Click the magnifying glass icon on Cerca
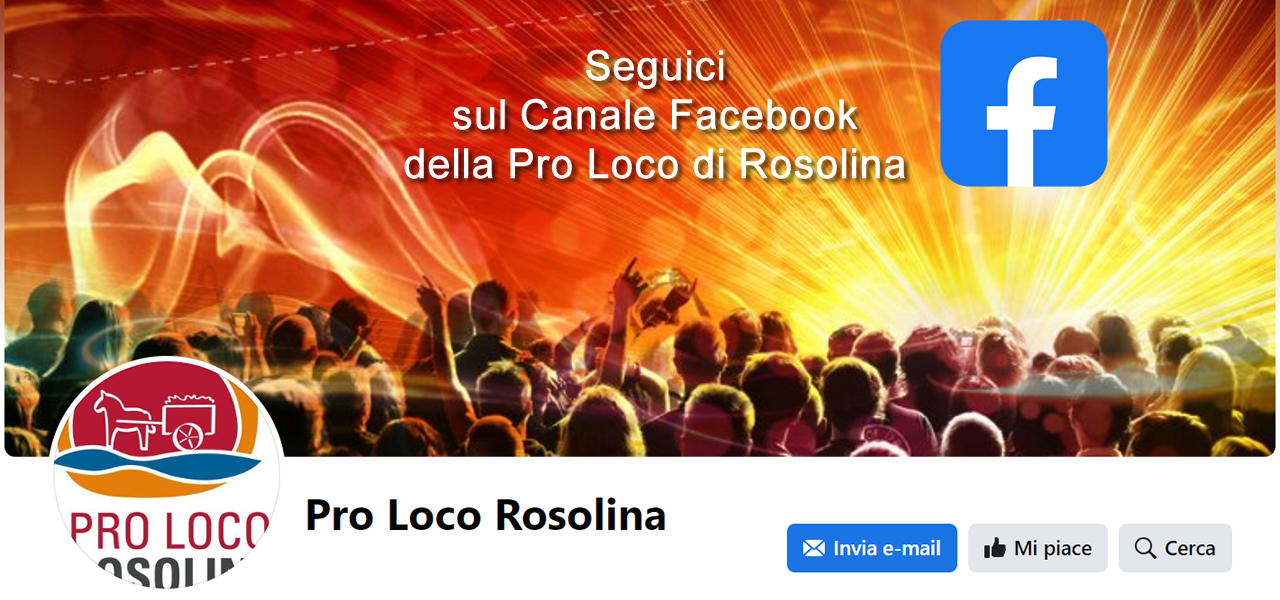 (1145, 548)
